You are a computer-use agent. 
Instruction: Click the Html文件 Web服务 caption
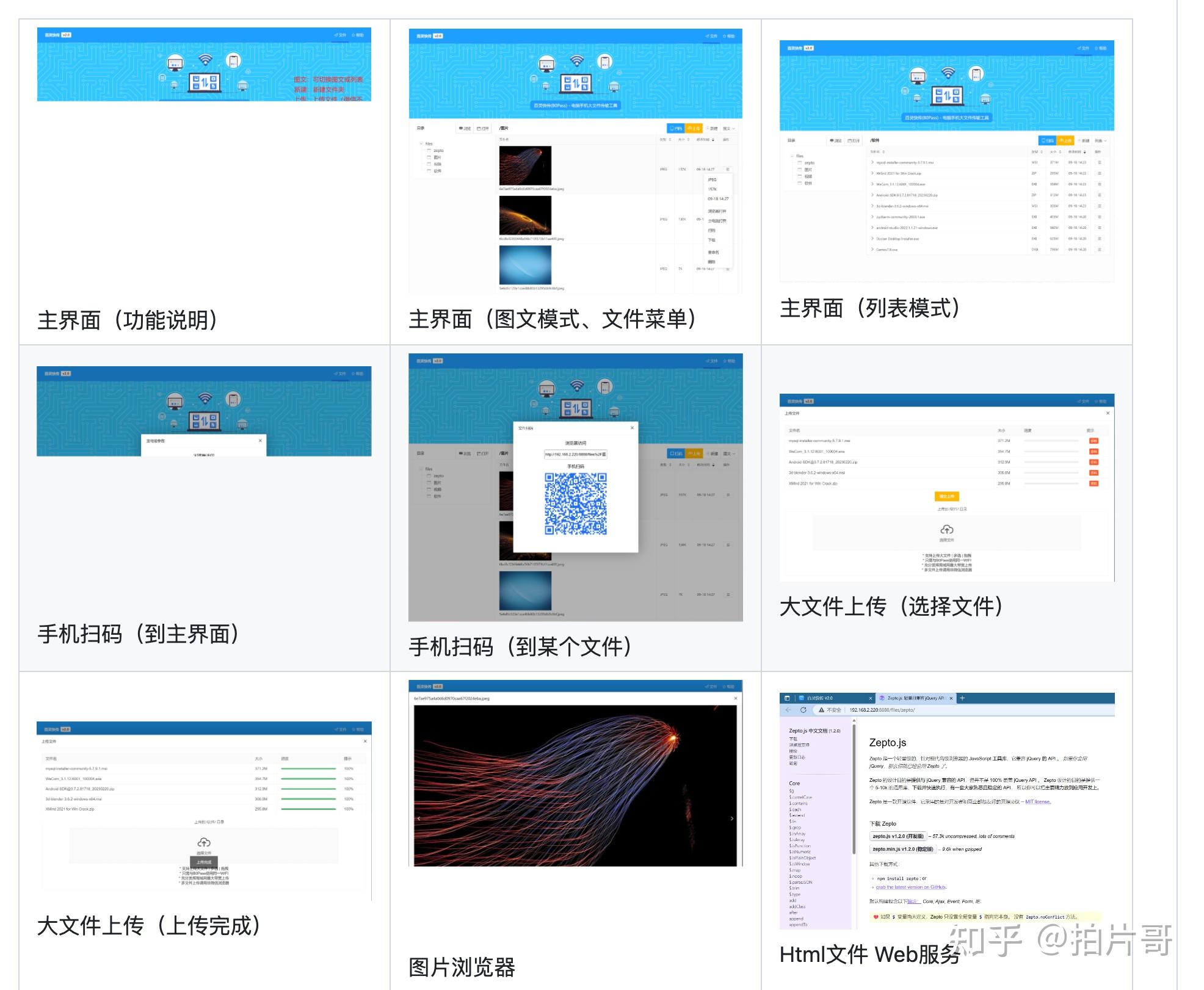point(869,954)
